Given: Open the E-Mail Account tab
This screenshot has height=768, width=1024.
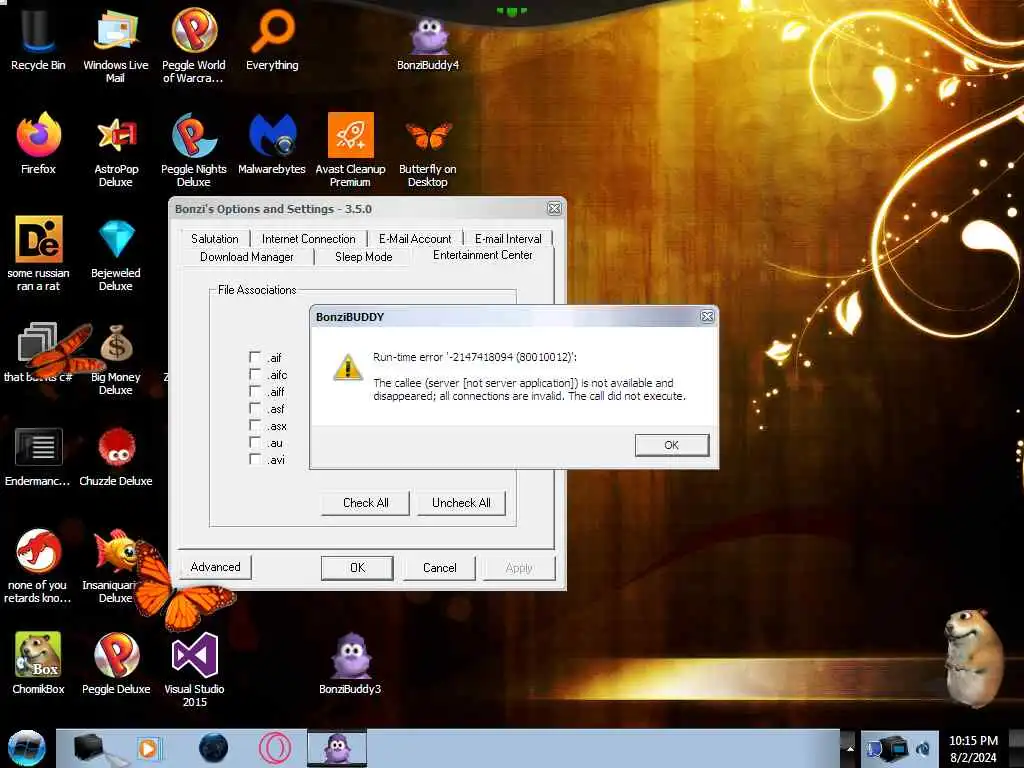Looking at the screenshot, I should click(x=415, y=239).
